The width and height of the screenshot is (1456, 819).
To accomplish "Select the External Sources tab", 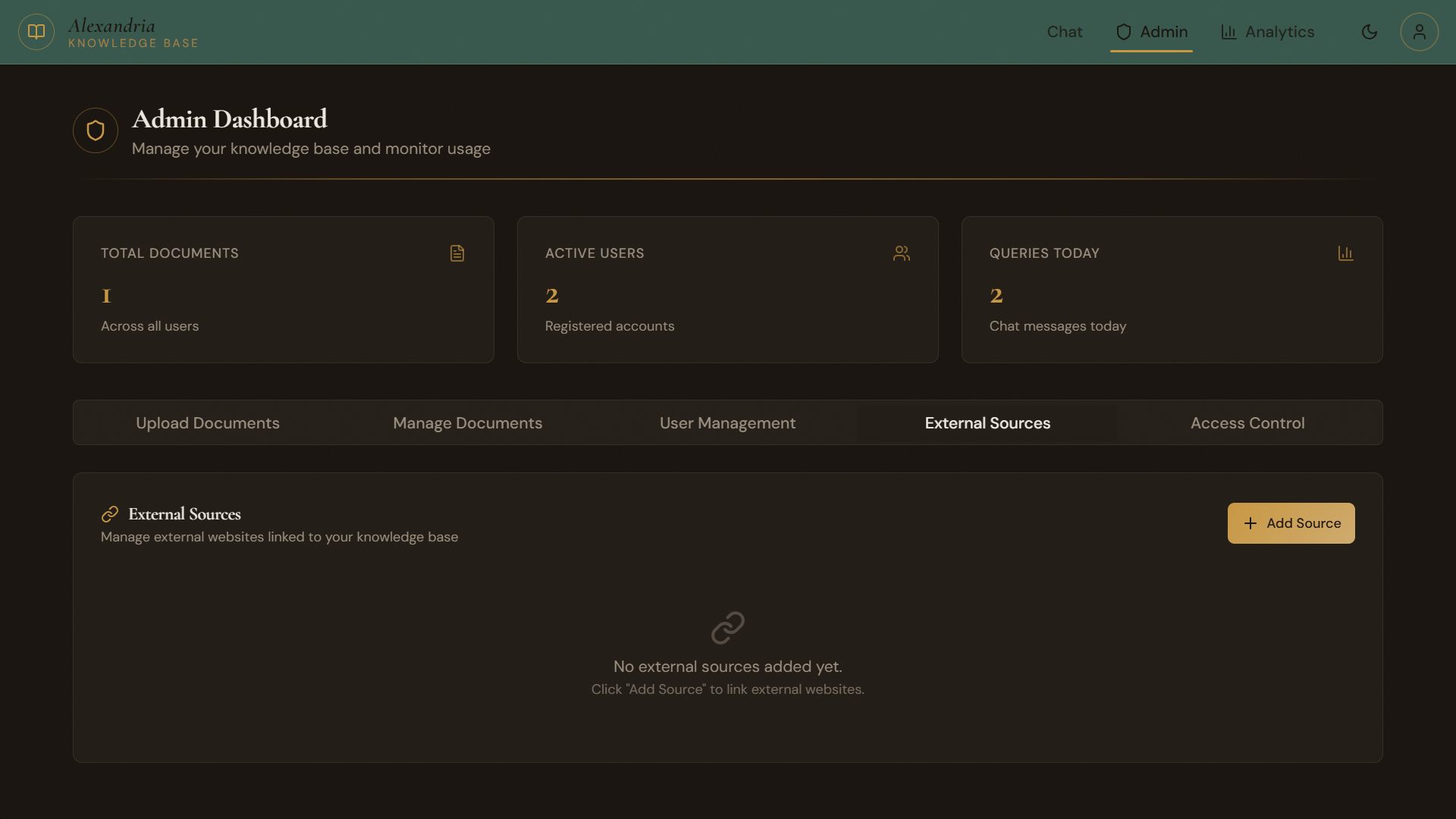I will pos(987,423).
